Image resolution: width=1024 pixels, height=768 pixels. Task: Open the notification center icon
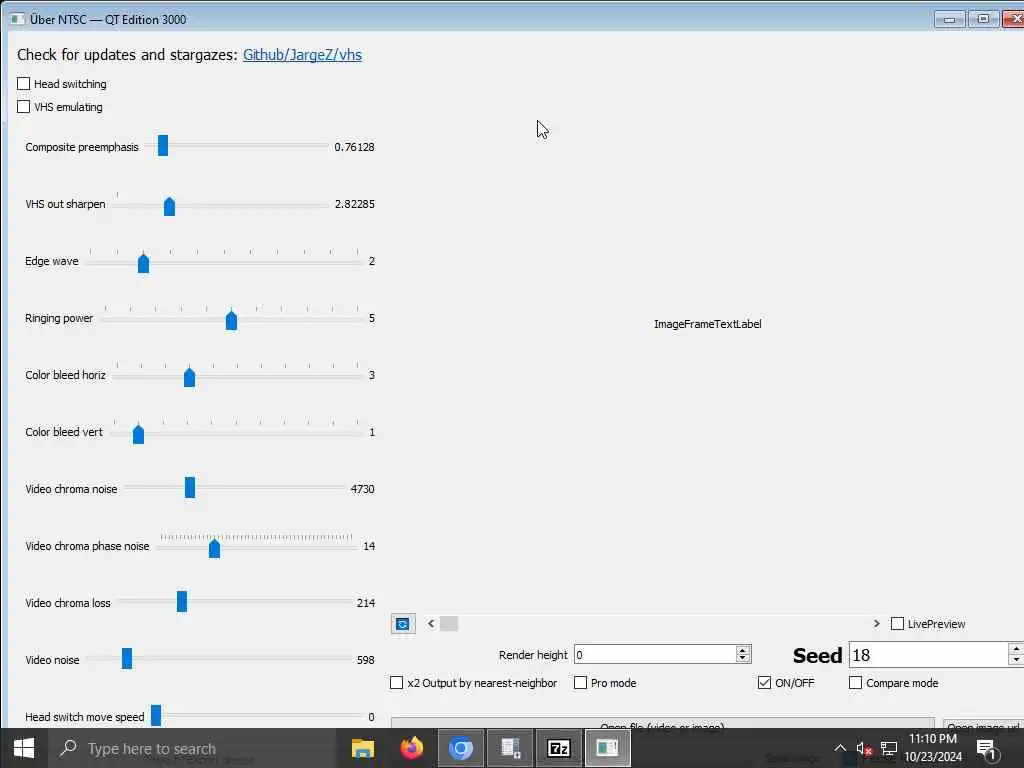tap(987, 749)
